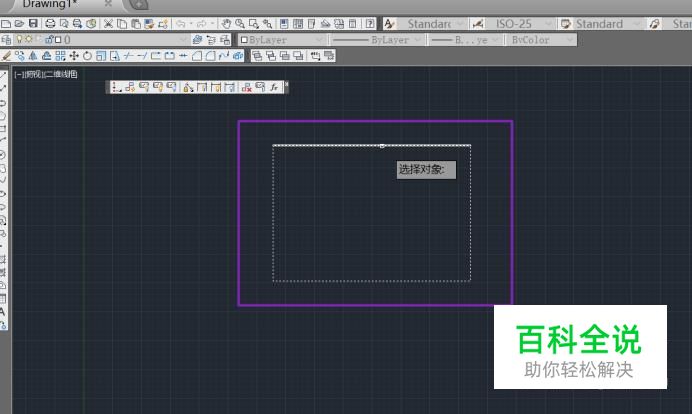
Task: Close the floating parametric toolbar
Action: pyautogui.click(x=286, y=84)
